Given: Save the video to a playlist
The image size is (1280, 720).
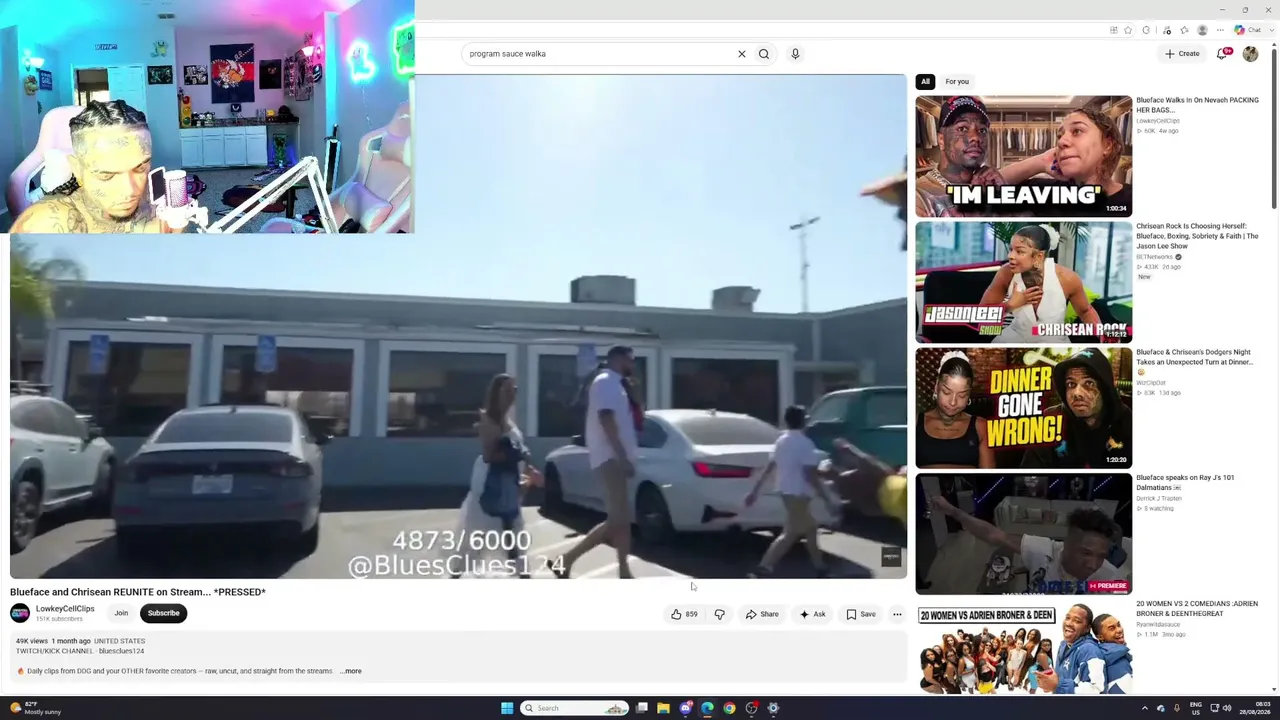Looking at the screenshot, I should [861, 614].
